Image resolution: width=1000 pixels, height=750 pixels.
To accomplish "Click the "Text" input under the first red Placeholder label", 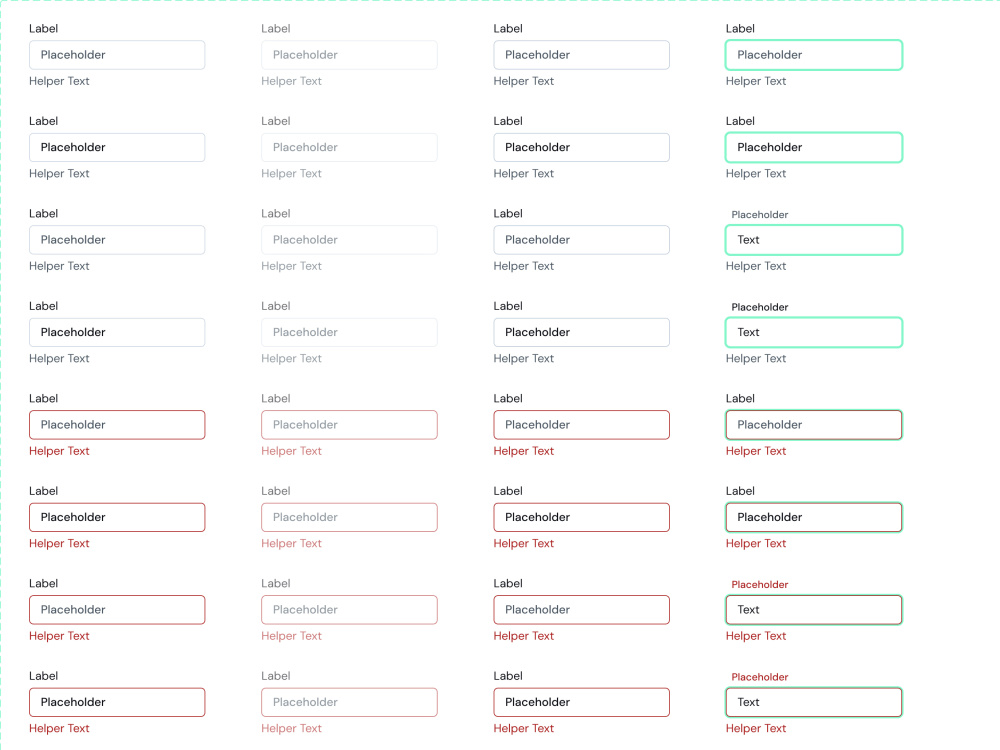I will [x=814, y=610].
